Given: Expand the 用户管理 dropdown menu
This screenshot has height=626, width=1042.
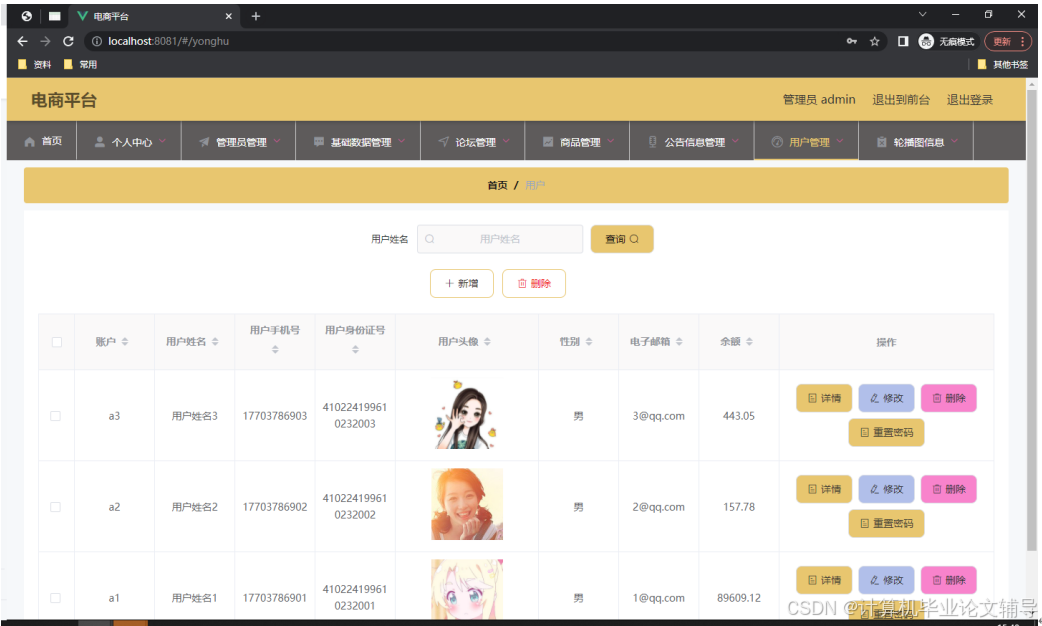Looking at the screenshot, I should [x=807, y=142].
